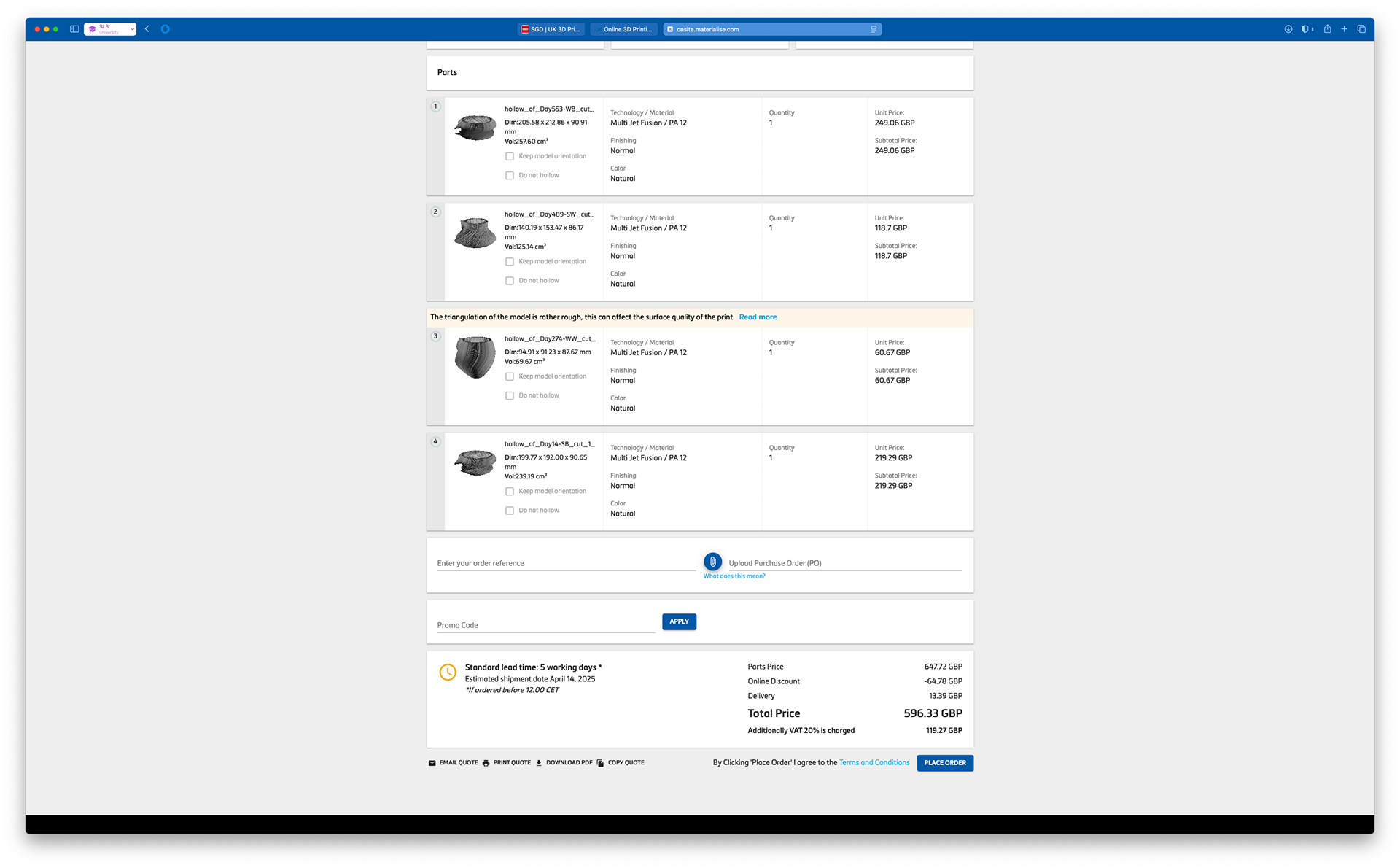
Task: Click the Print Quote printer icon
Action: (x=486, y=763)
